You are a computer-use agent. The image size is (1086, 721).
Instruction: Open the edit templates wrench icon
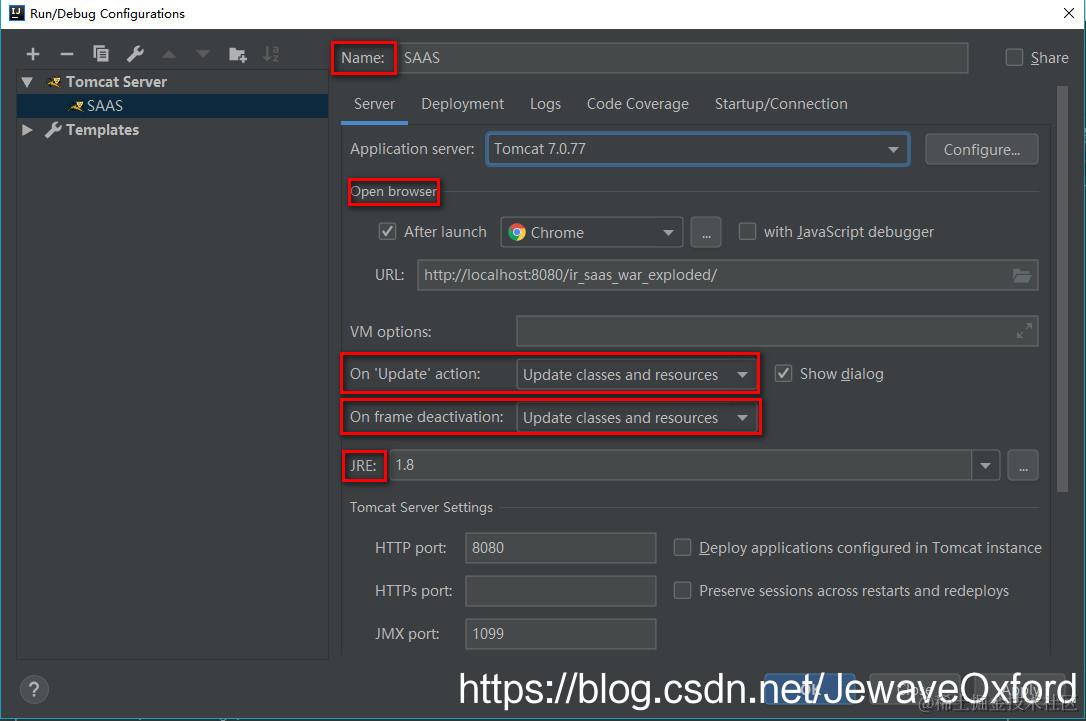click(135, 54)
